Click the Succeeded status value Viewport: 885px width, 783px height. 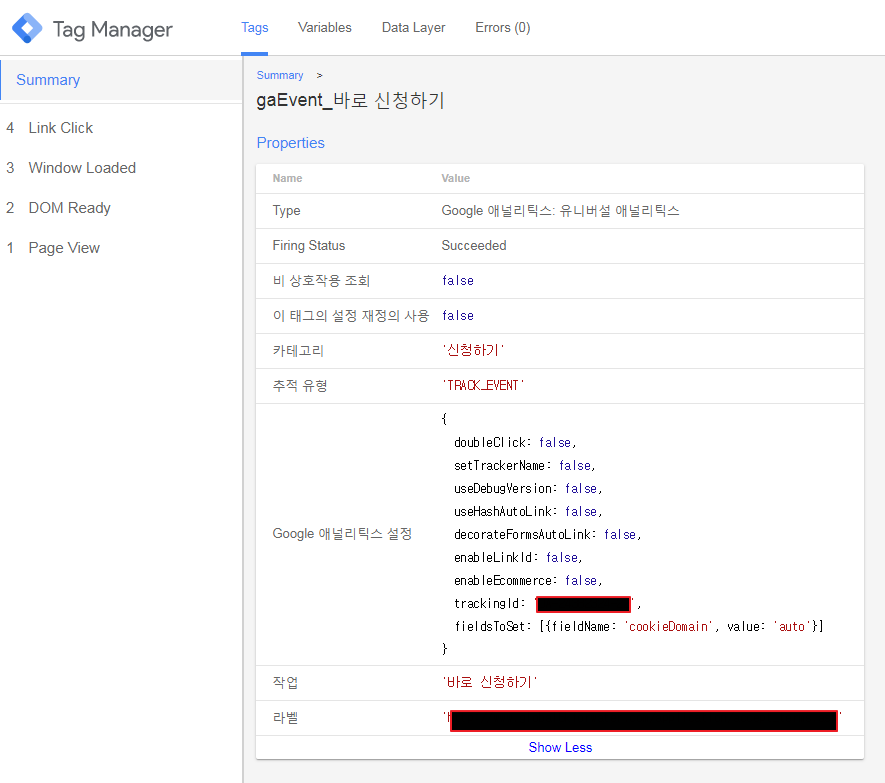pyautogui.click(x=474, y=246)
